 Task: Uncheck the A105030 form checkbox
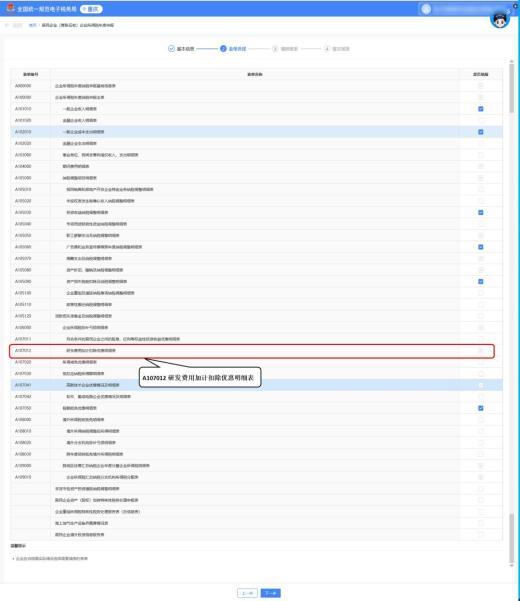[x=481, y=212]
